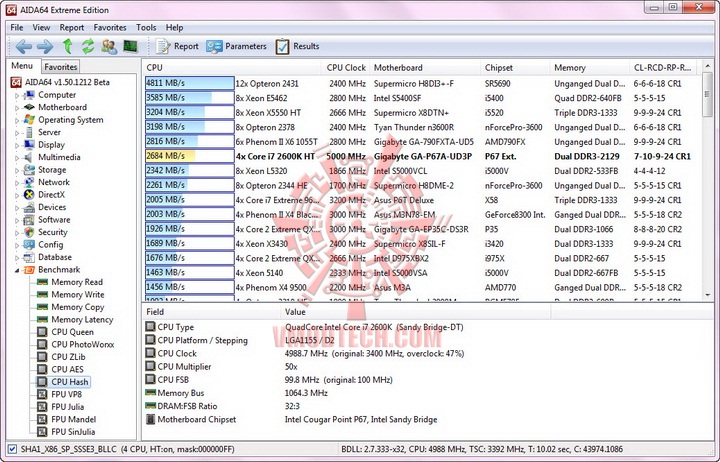The image size is (720, 462).
Task: Expand the Computer tree node
Action: click(x=17, y=96)
